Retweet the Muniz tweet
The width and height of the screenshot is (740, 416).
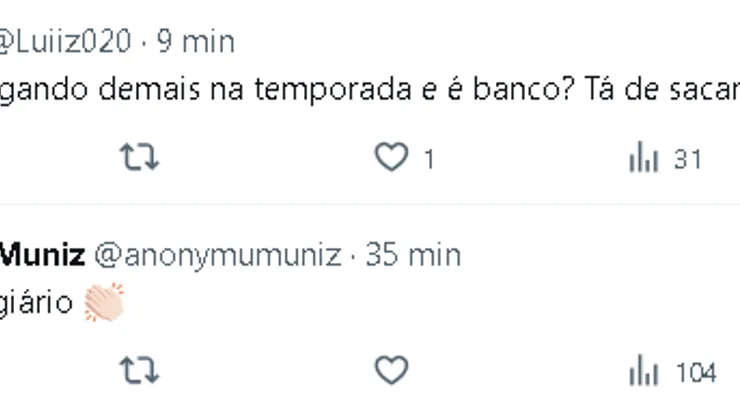[x=139, y=372]
